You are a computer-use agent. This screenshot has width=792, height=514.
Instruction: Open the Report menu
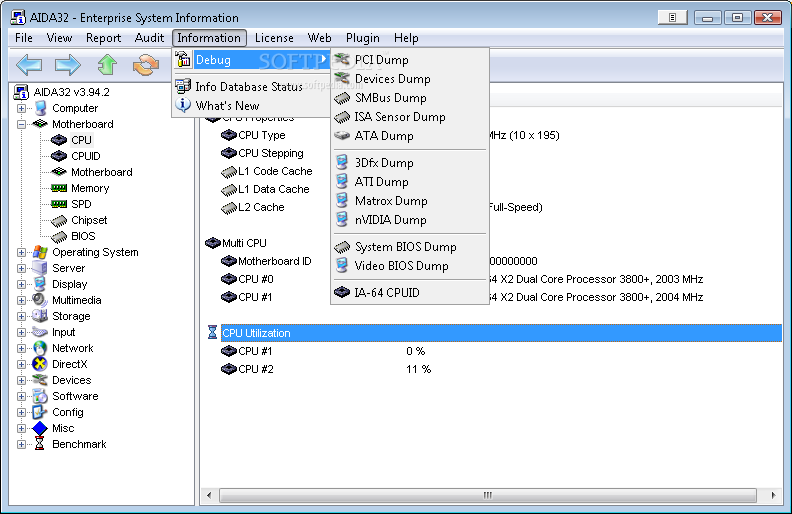point(103,38)
